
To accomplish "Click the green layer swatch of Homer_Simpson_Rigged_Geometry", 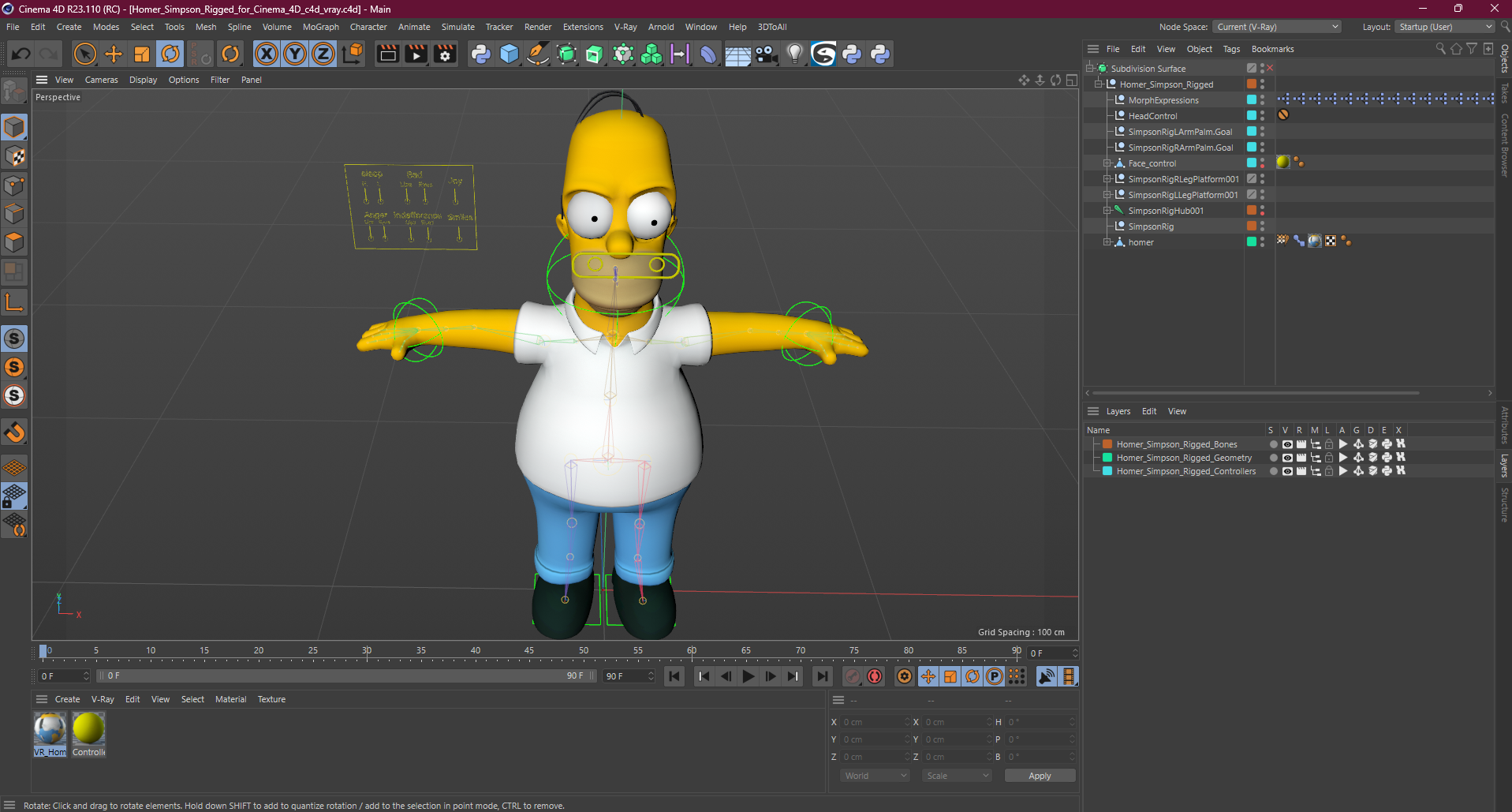I will (1107, 458).
